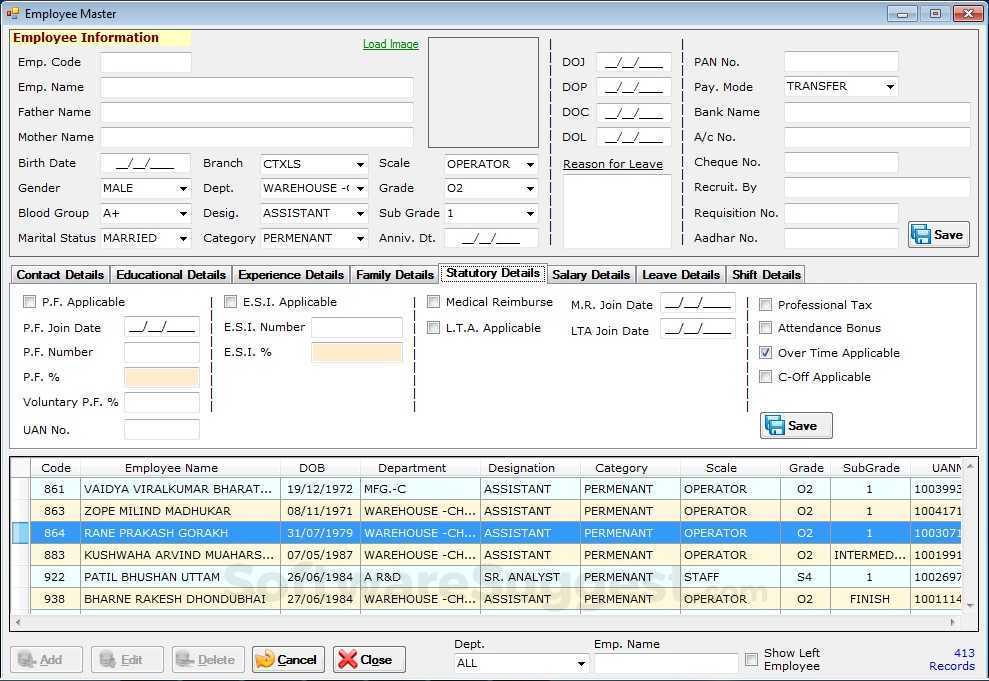Enable the P.F. Applicable checkbox

point(29,301)
